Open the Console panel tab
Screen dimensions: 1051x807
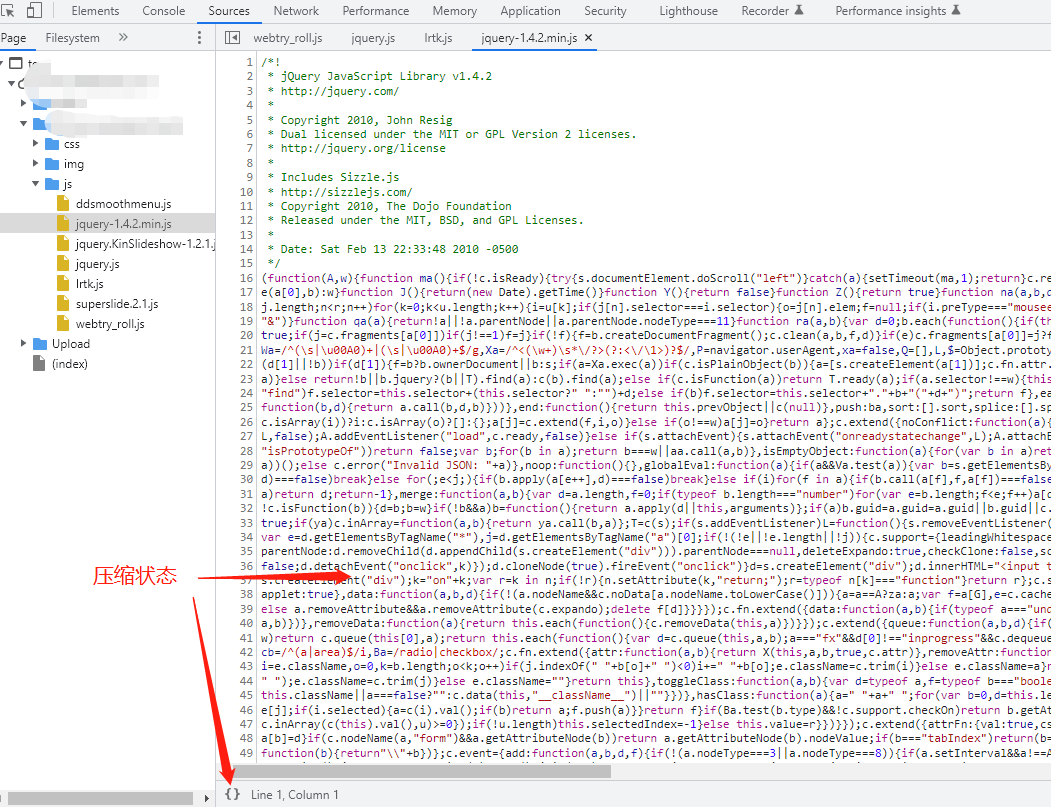pos(163,11)
